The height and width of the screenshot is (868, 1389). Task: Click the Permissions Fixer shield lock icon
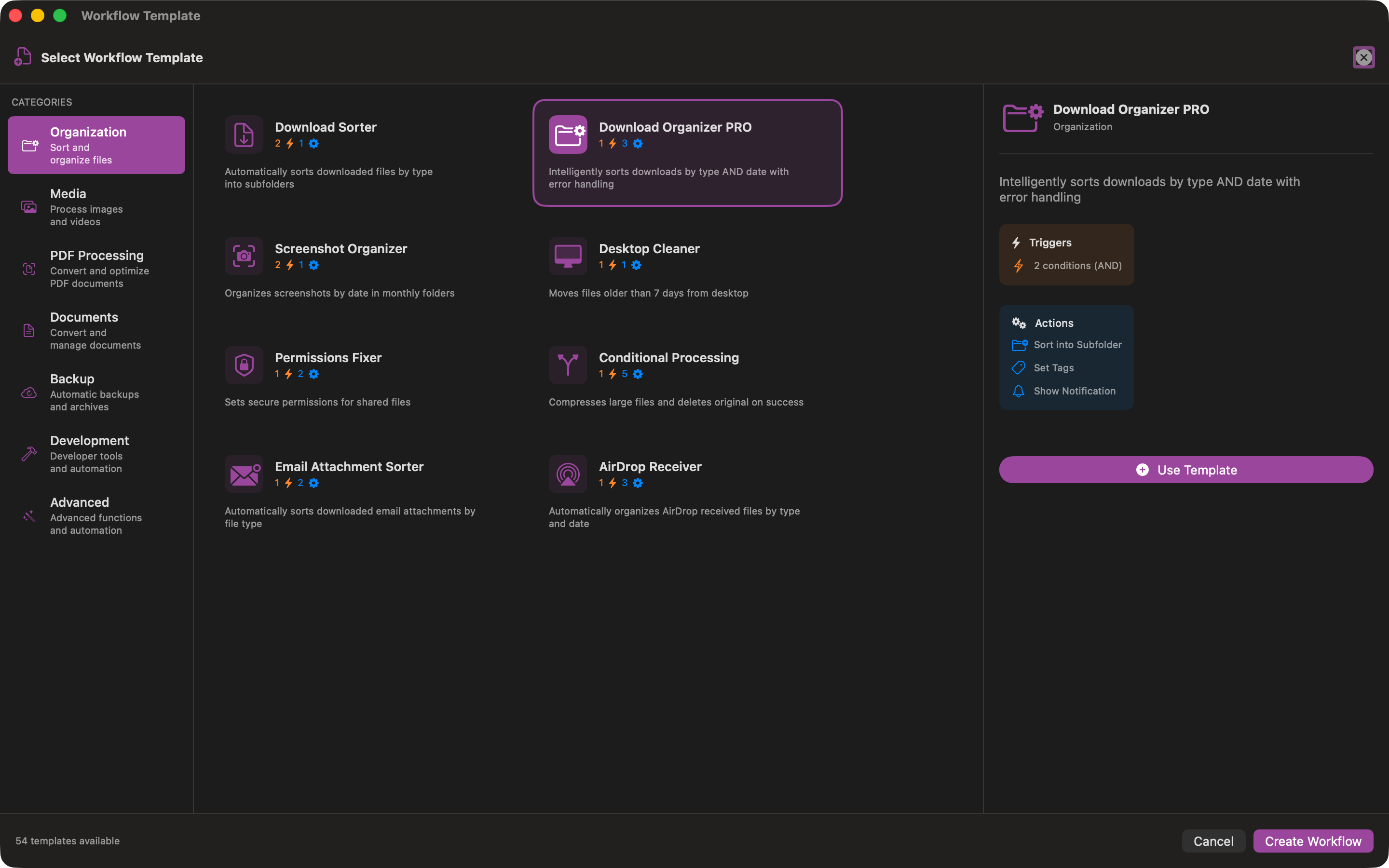point(244,365)
